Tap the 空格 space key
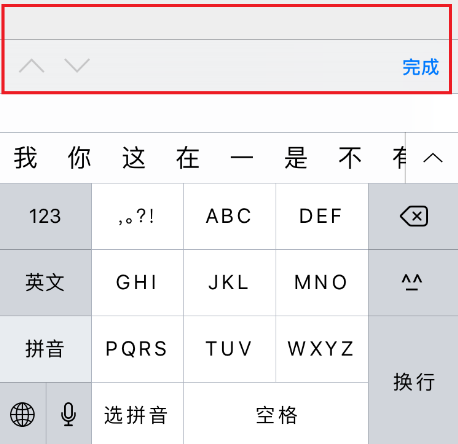This screenshot has height=444, width=458. [276, 414]
